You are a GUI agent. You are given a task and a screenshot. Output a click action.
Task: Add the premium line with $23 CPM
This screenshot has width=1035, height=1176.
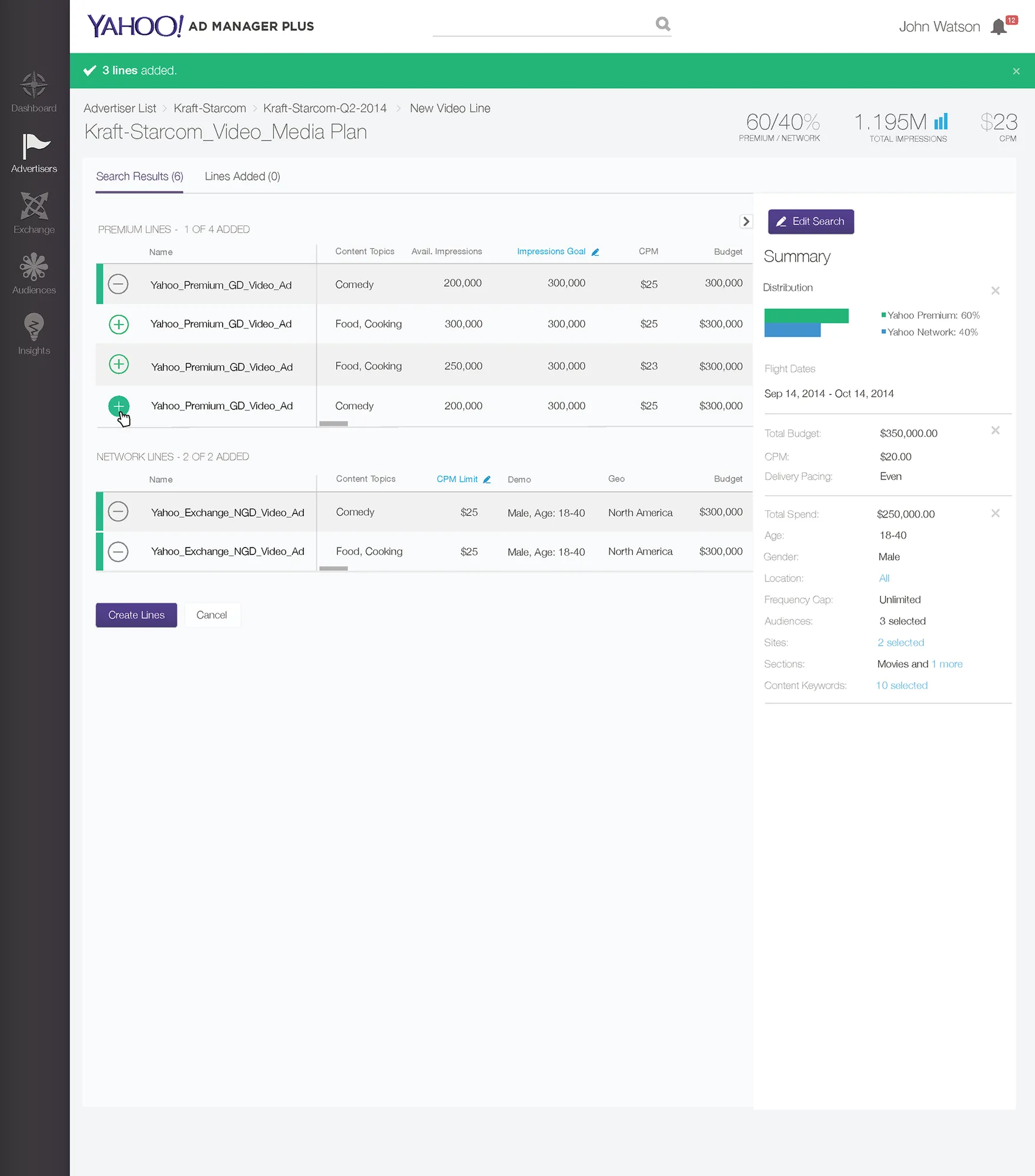119,364
